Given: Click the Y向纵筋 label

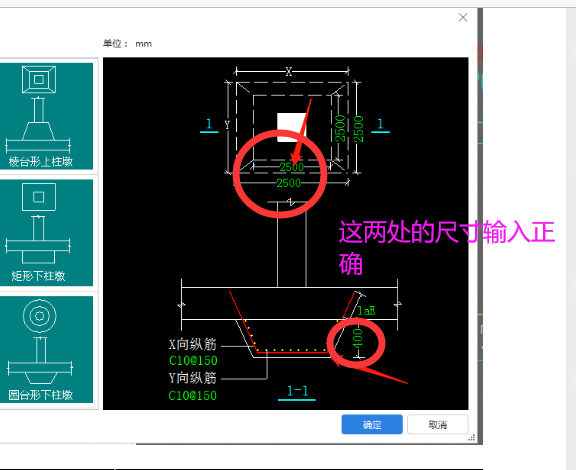Looking at the screenshot, I should pos(192,378).
